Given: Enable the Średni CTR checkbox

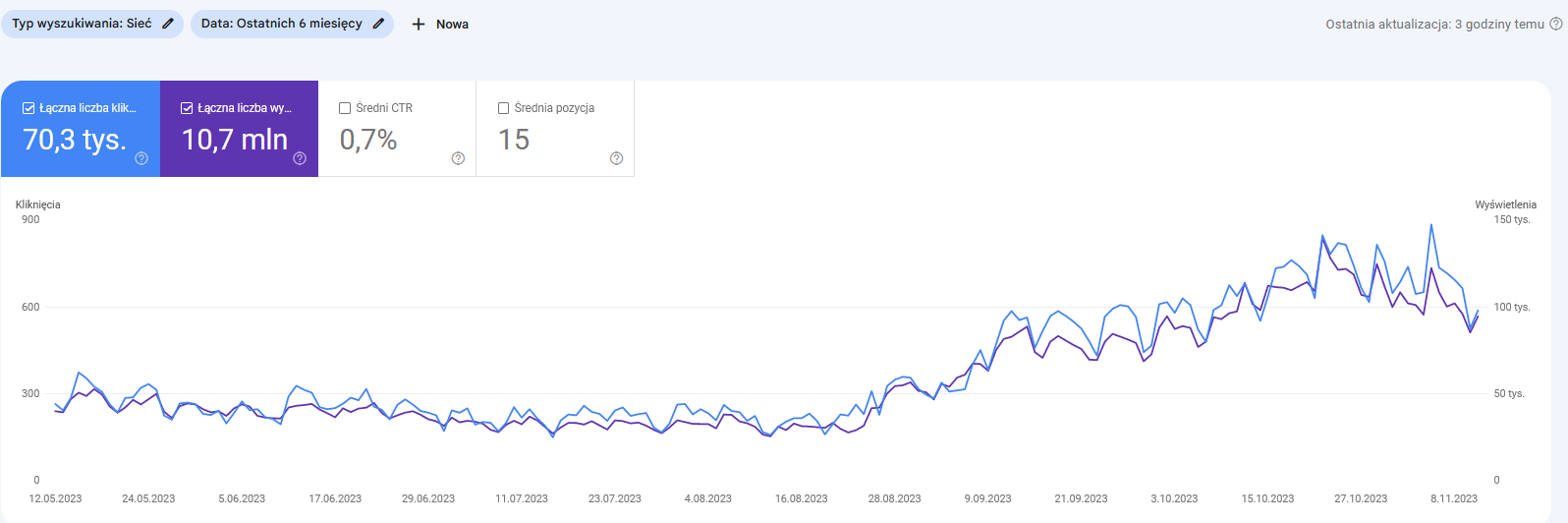Looking at the screenshot, I should click(x=345, y=108).
